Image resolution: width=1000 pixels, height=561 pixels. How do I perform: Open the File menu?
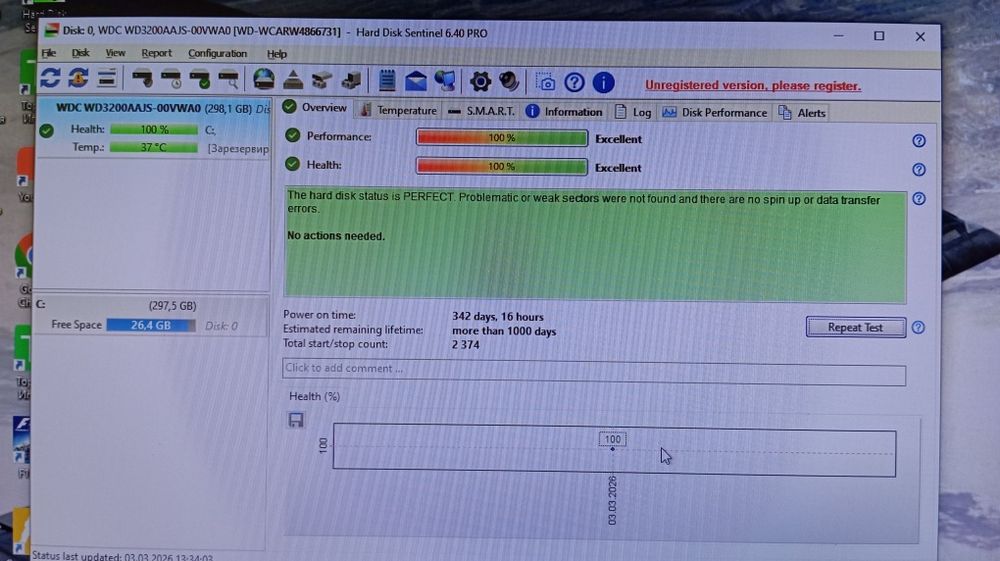[48, 53]
